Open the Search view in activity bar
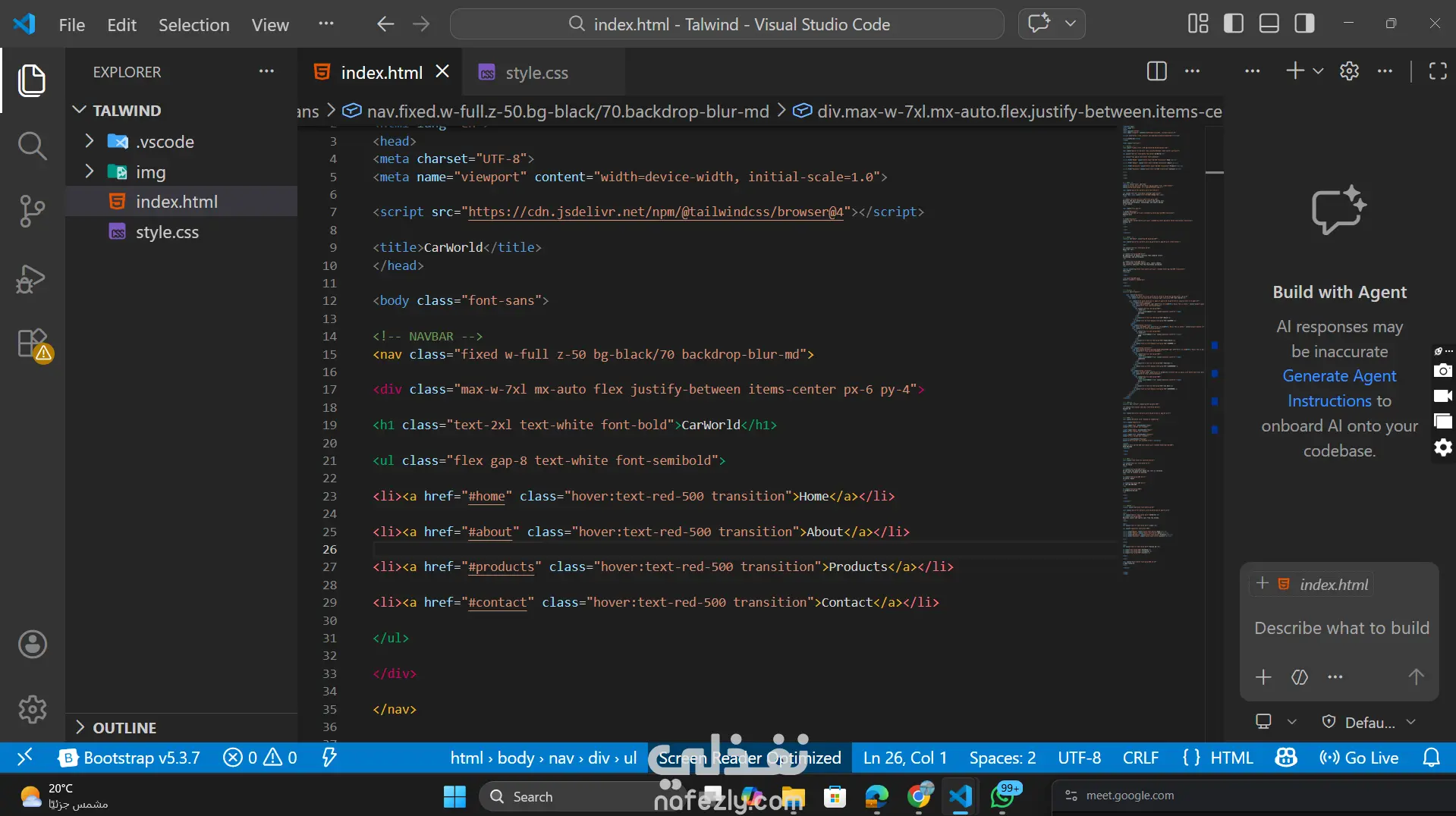 [x=32, y=146]
